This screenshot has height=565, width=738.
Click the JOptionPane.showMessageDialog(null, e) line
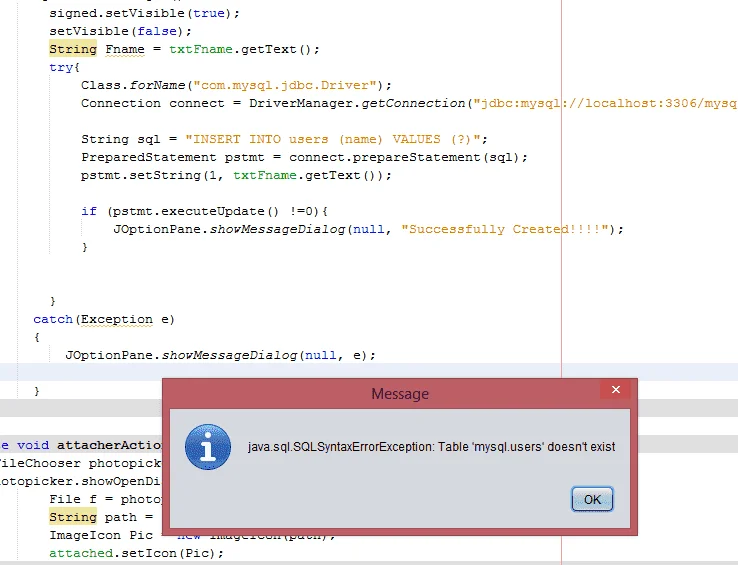(220, 355)
